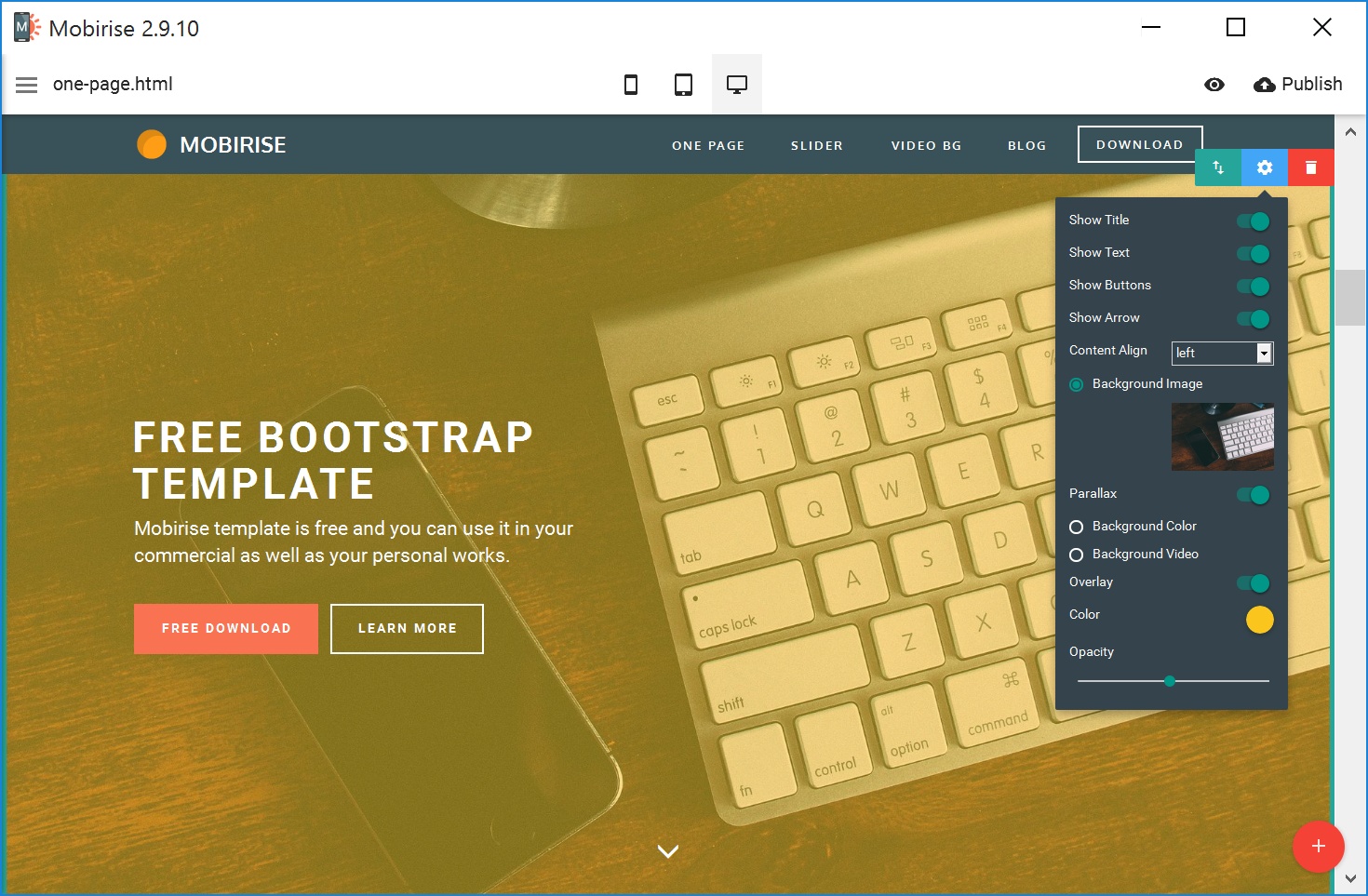1368x896 pixels.
Task: Open the BLOG navigation item
Action: (x=1026, y=145)
